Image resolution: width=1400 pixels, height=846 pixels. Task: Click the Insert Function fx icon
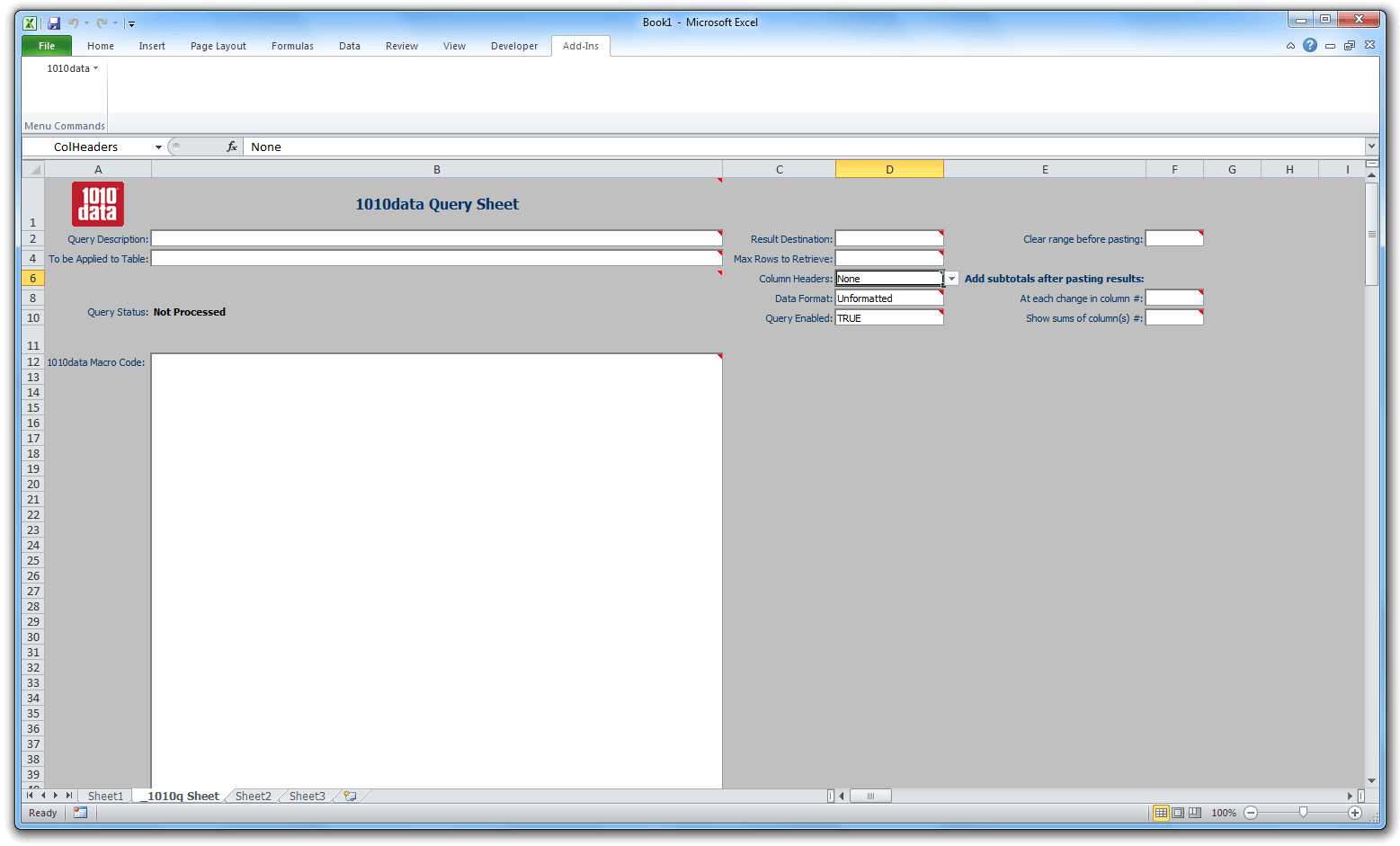pos(232,147)
